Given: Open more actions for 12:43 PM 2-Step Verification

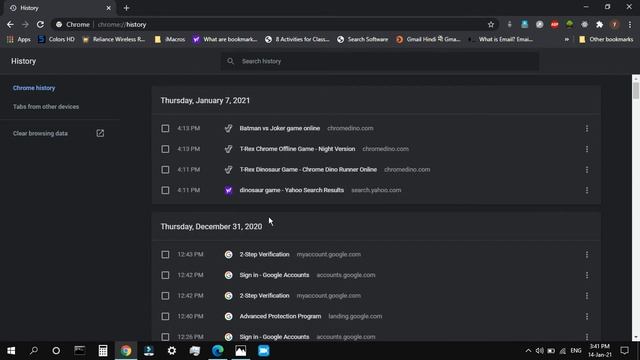Looking at the screenshot, I should (x=587, y=255).
